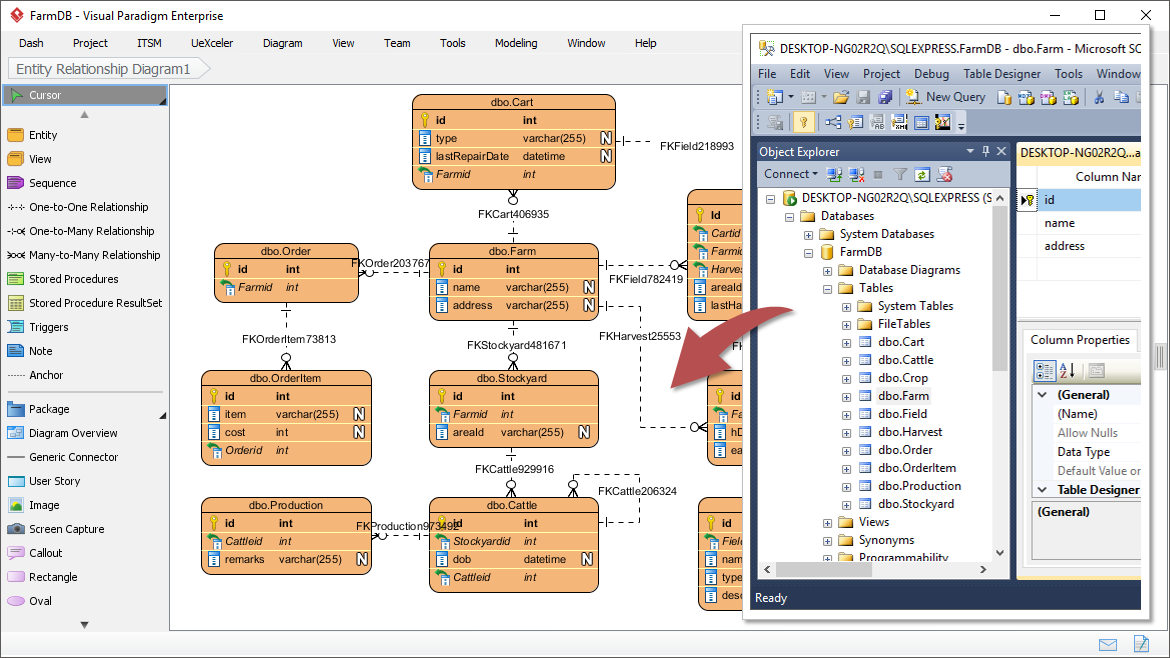Click the Refresh icon in Object Explorer
Image resolution: width=1170 pixels, height=658 pixels.
pyautogui.click(x=922, y=175)
